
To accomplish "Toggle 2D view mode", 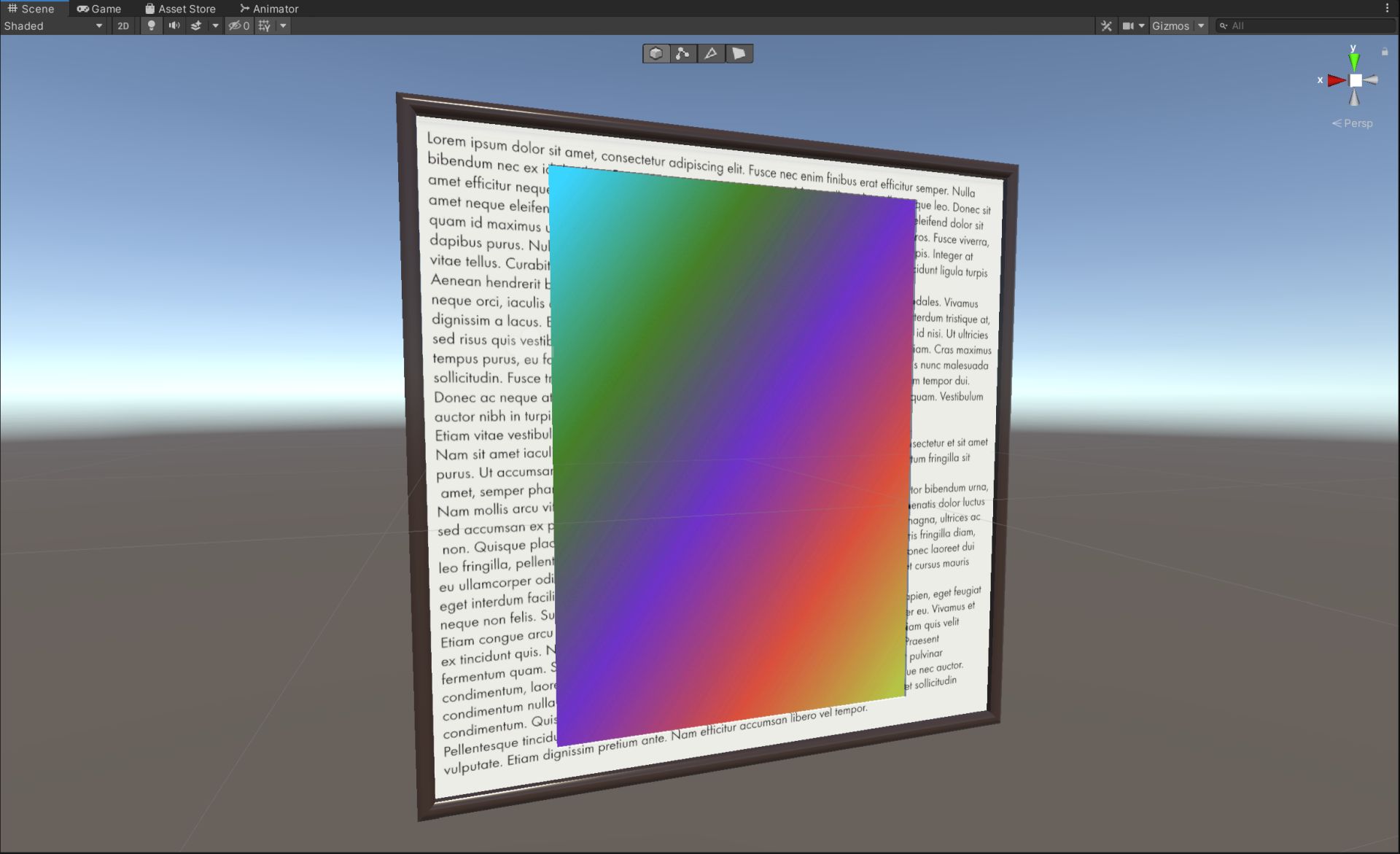I will [123, 26].
